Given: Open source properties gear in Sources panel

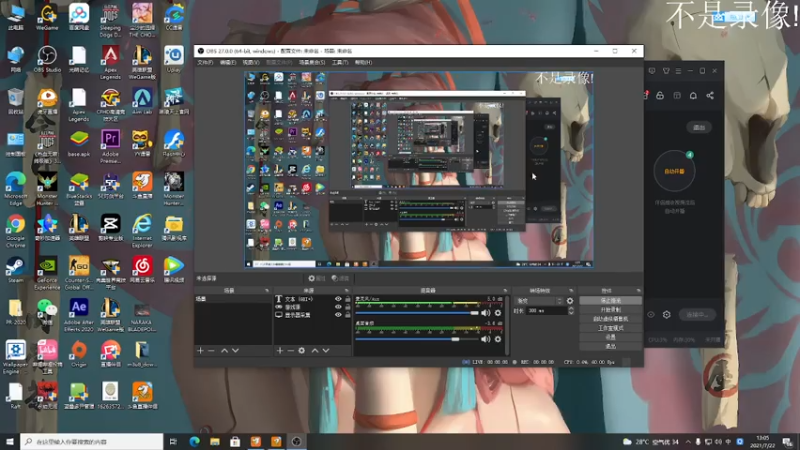Looking at the screenshot, I should [302, 351].
